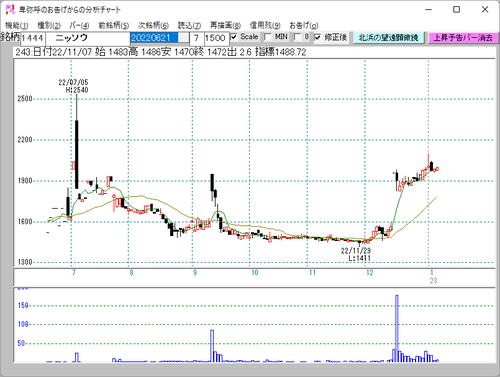Open the date field dropdown button
Image resolution: width=500 pixels, height=377 pixels.
183,38
